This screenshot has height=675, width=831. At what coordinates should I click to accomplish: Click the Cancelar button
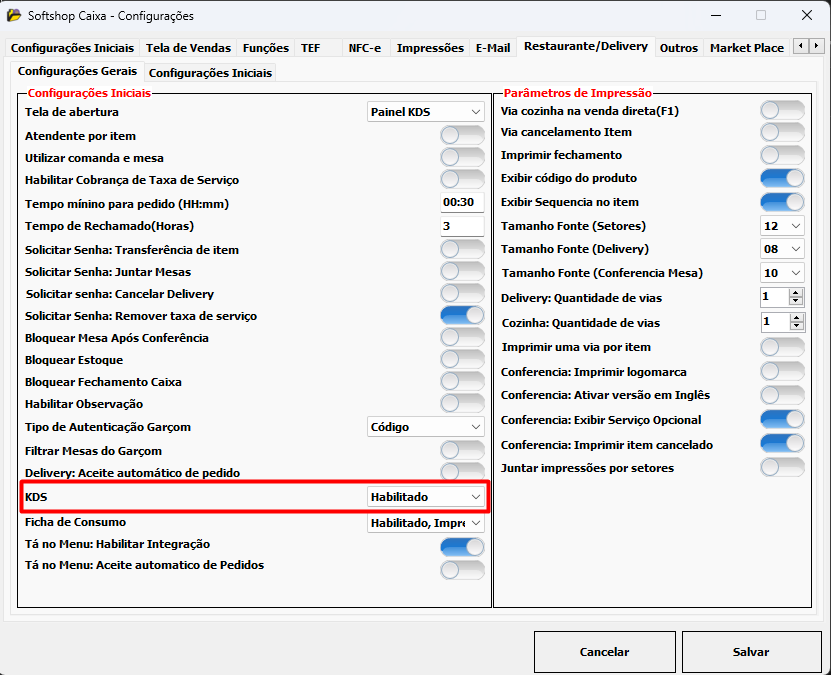pos(604,652)
